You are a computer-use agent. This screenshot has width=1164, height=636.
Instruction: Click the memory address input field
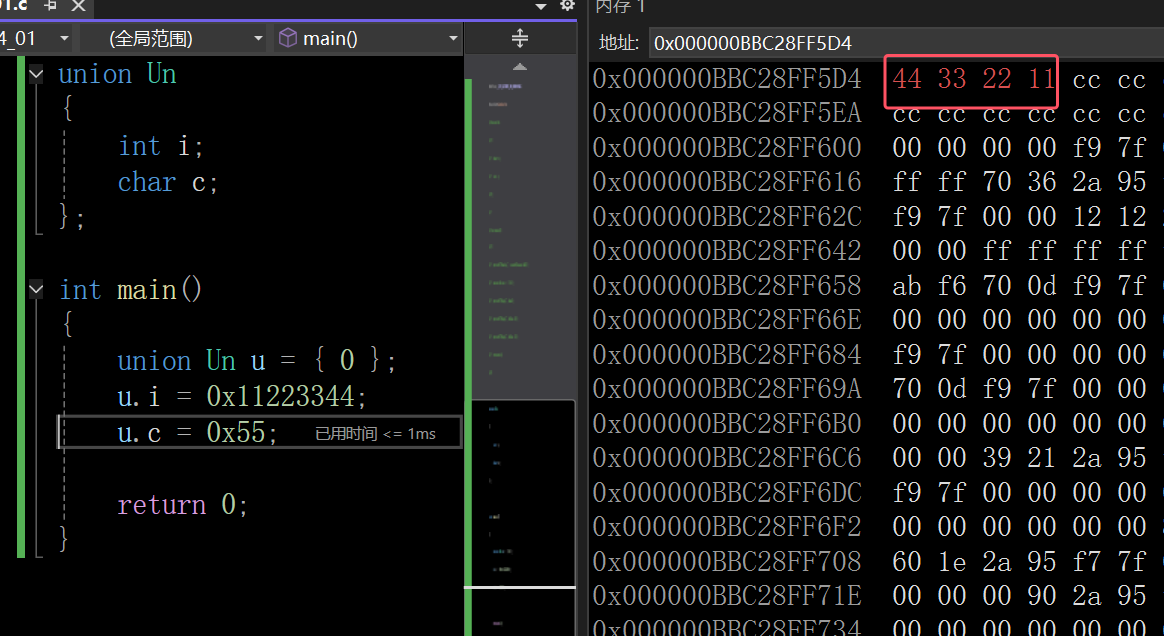906,43
